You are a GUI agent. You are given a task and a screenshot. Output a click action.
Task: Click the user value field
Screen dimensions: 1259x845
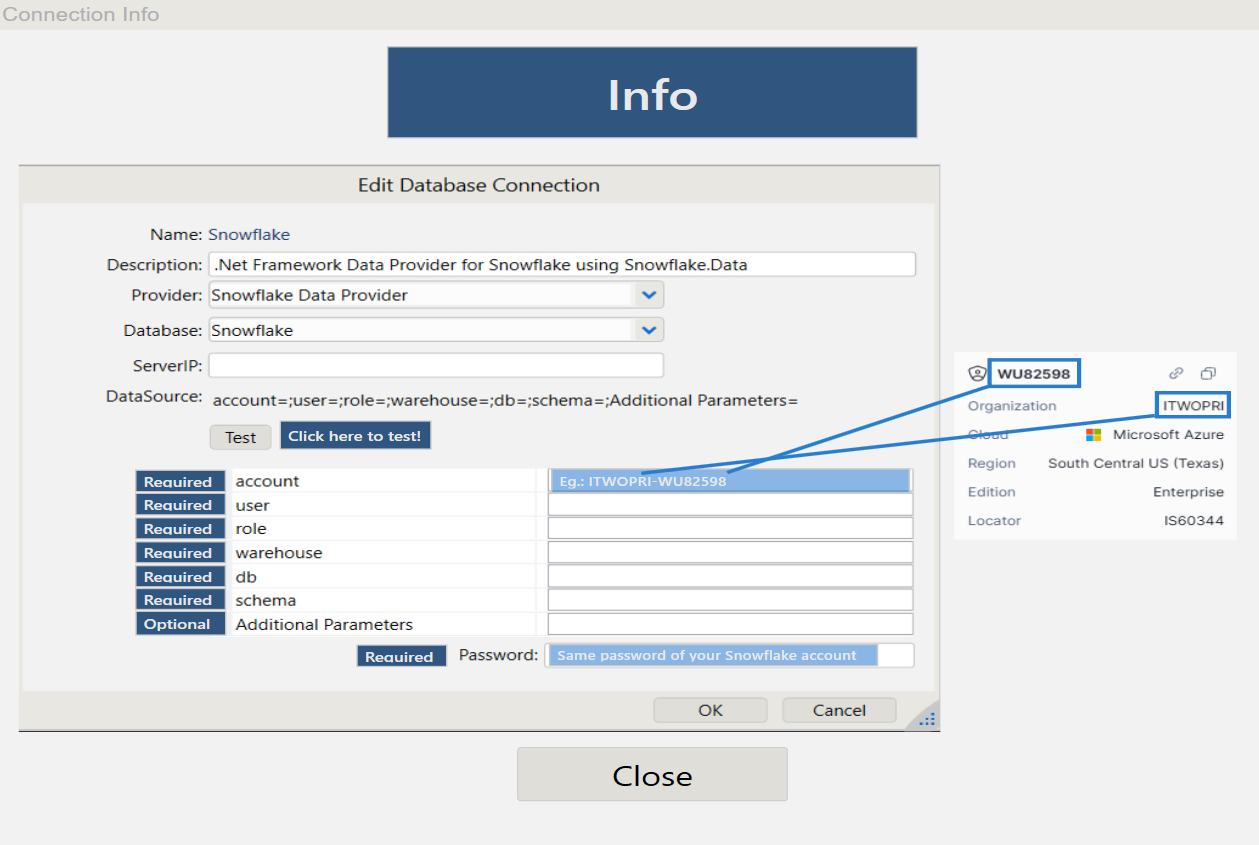[730, 505]
